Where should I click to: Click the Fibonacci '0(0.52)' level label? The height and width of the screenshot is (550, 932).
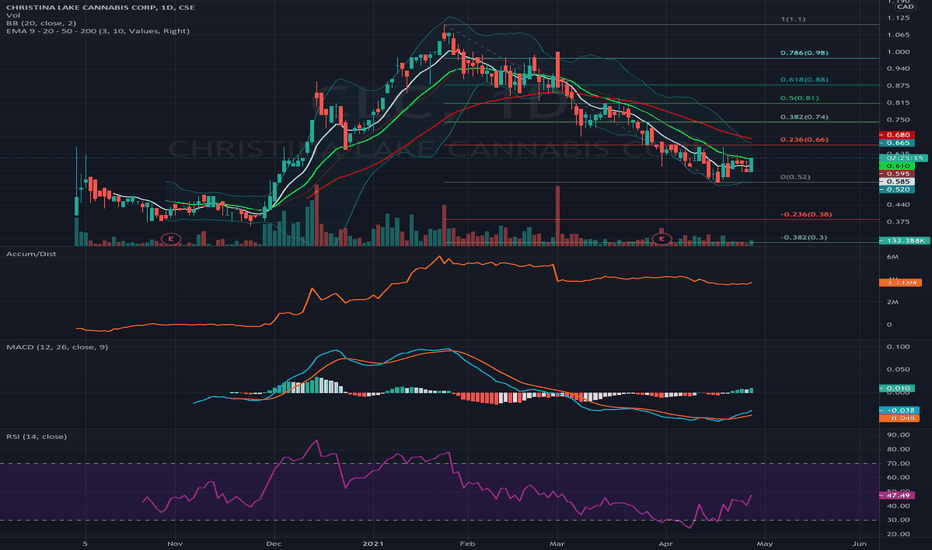point(795,177)
